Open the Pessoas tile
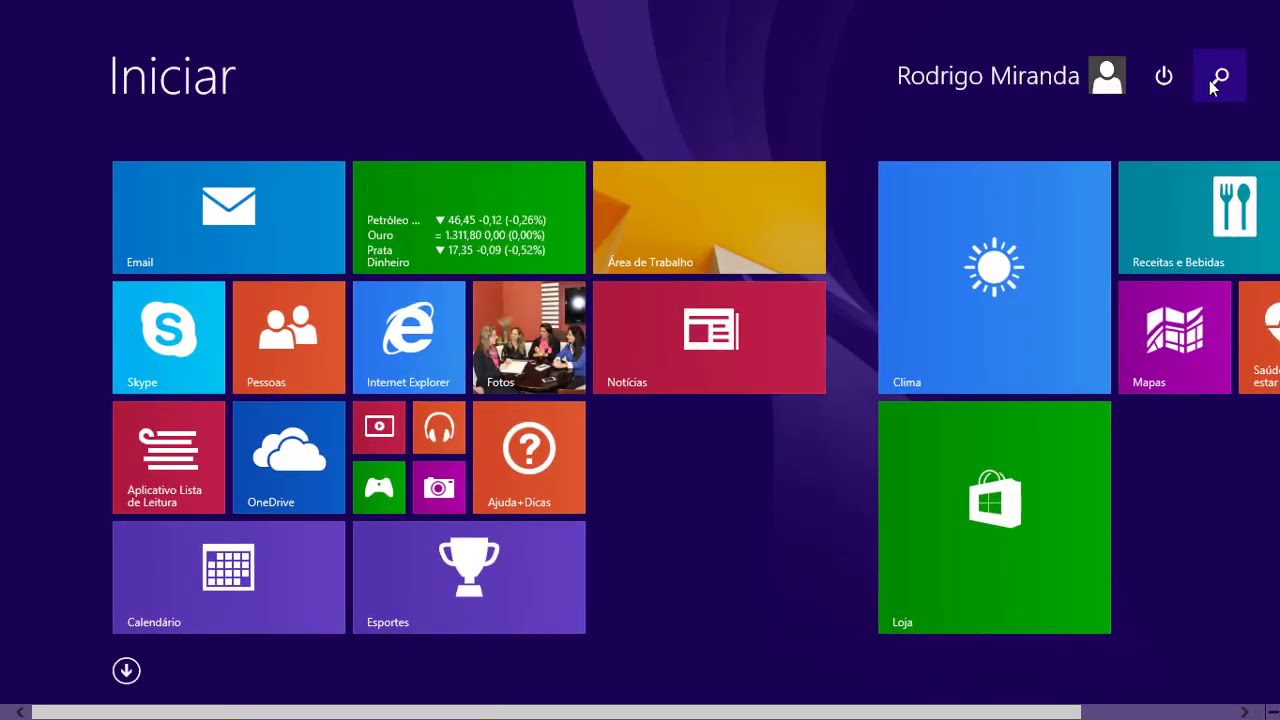Viewport: 1280px width, 720px height. click(x=289, y=337)
